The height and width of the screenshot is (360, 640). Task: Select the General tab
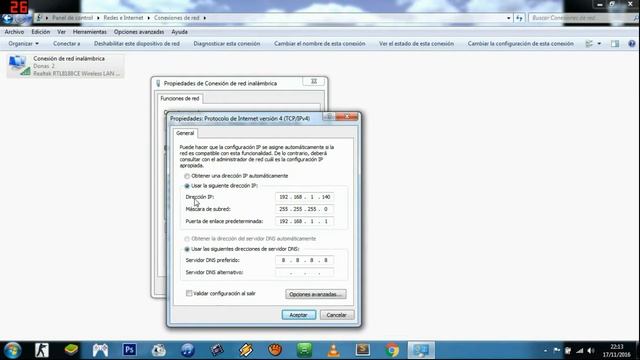point(185,133)
